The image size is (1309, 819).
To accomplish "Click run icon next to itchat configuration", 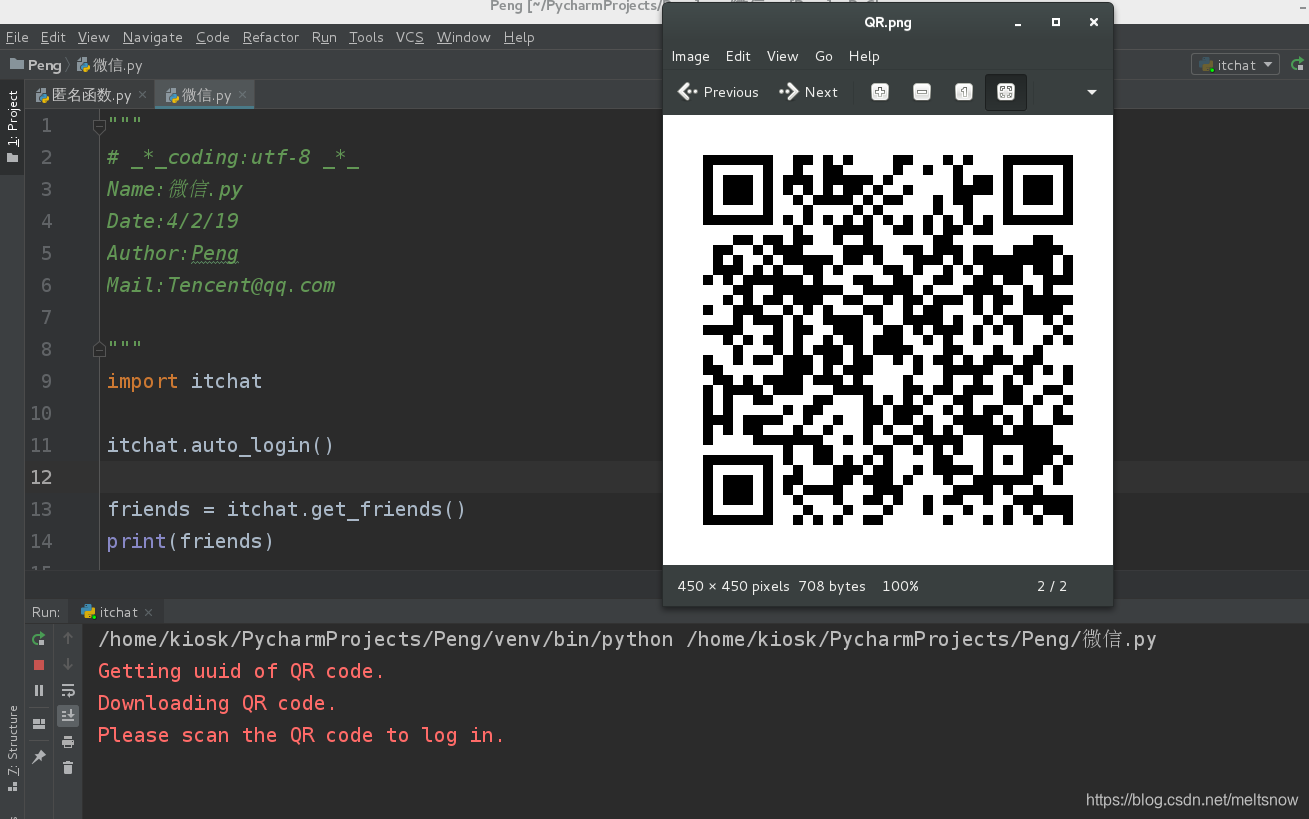I will coord(1297,65).
